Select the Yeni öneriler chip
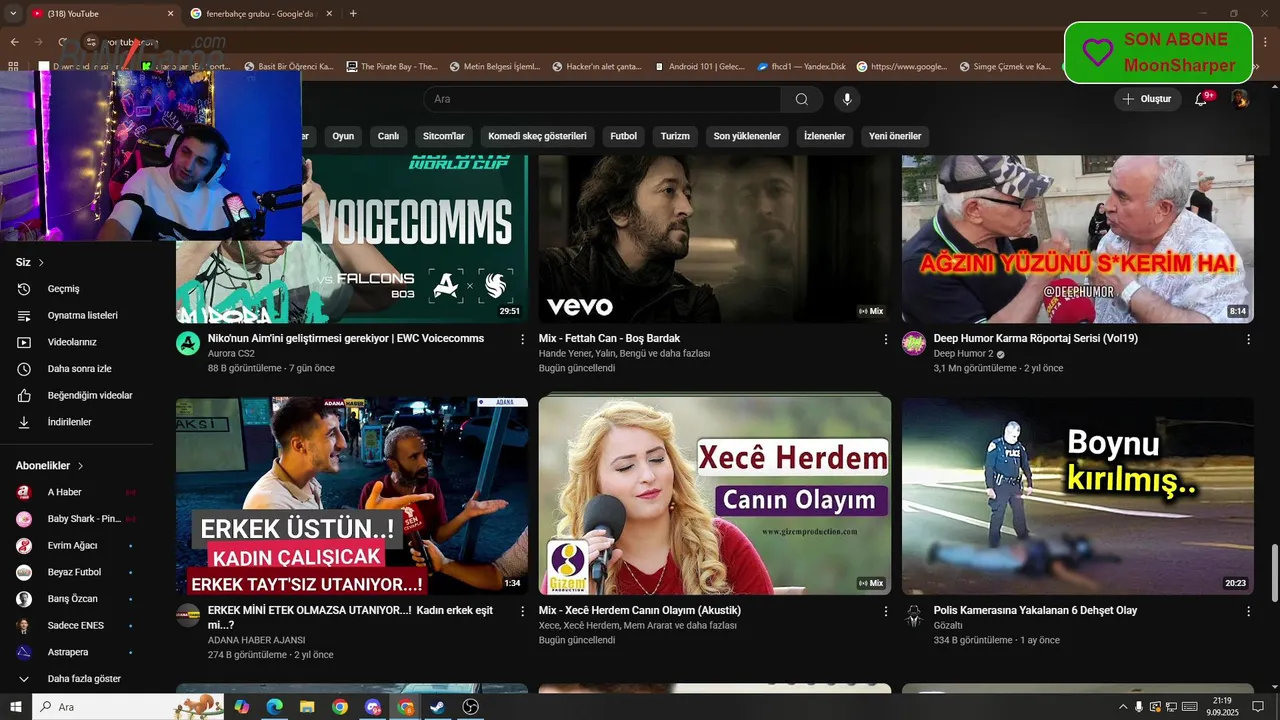 (895, 136)
